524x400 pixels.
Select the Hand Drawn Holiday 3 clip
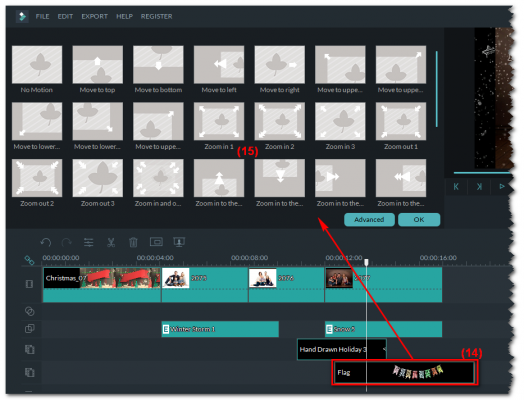pos(342,350)
